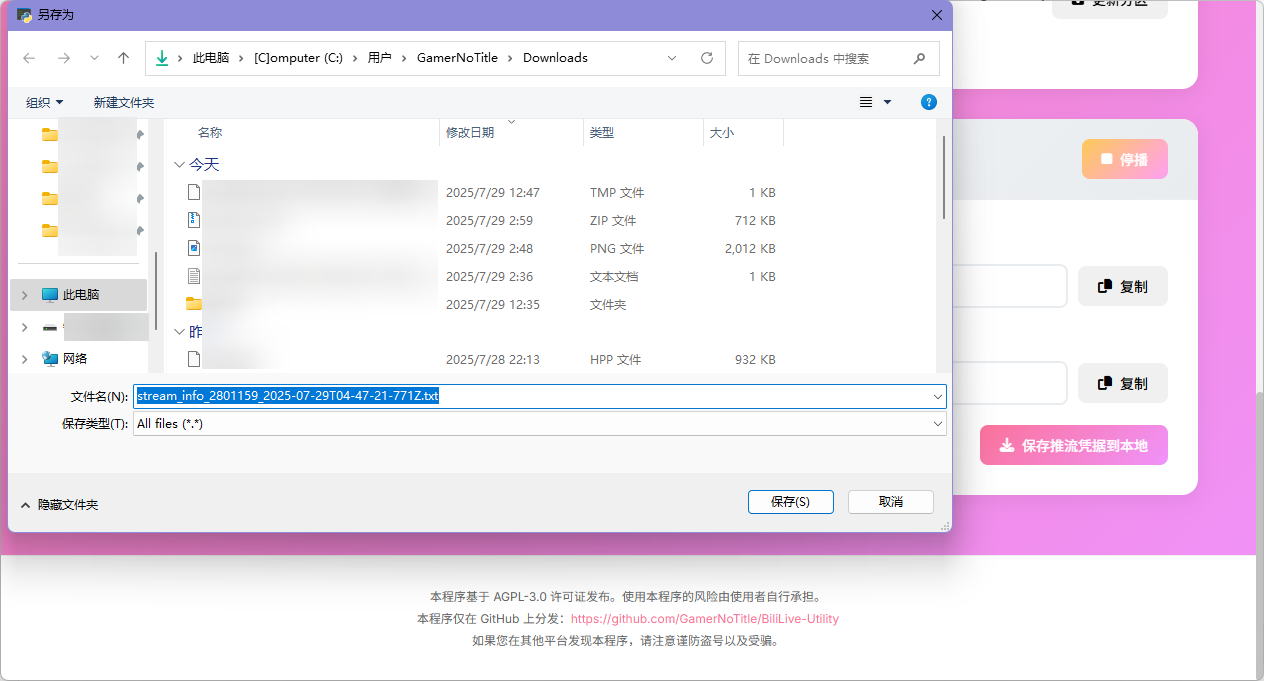Click the stop icon on the 停播 button
The height and width of the screenshot is (681, 1264).
point(1108,159)
